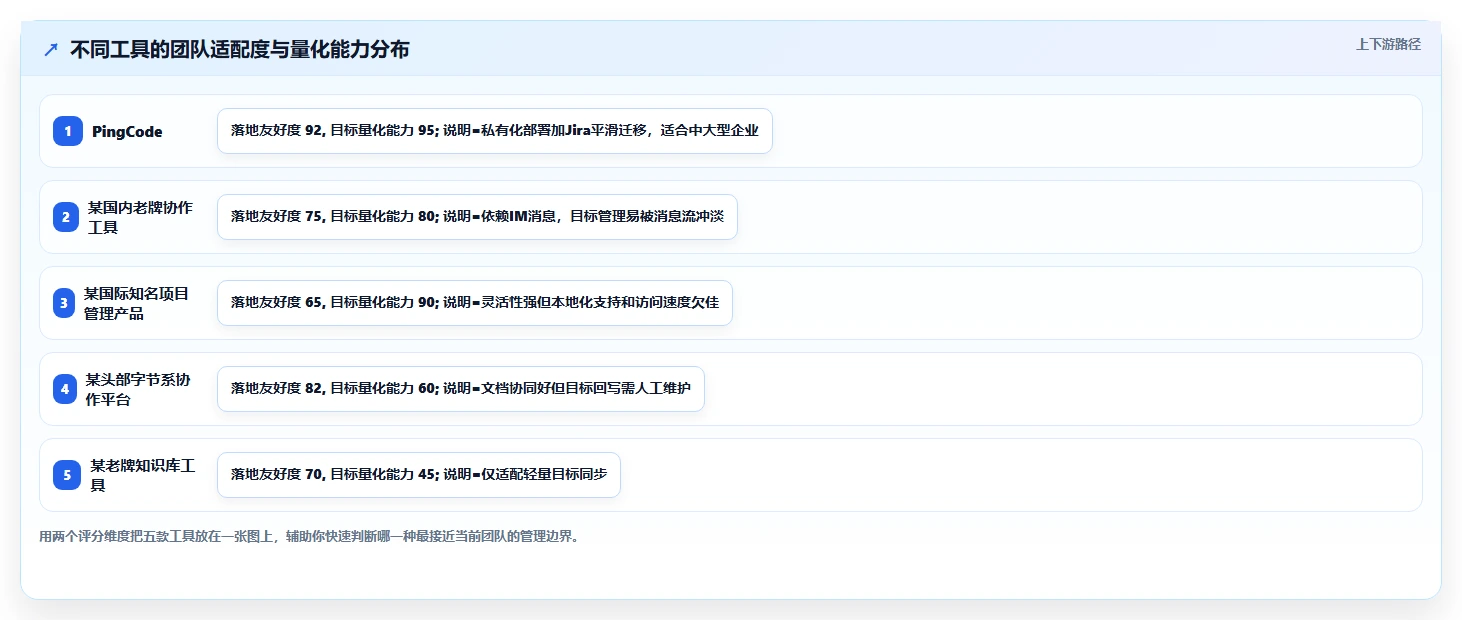Open the description box with 落地友好度 70
The height and width of the screenshot is (620, 1462).
(x=419, y=475)
